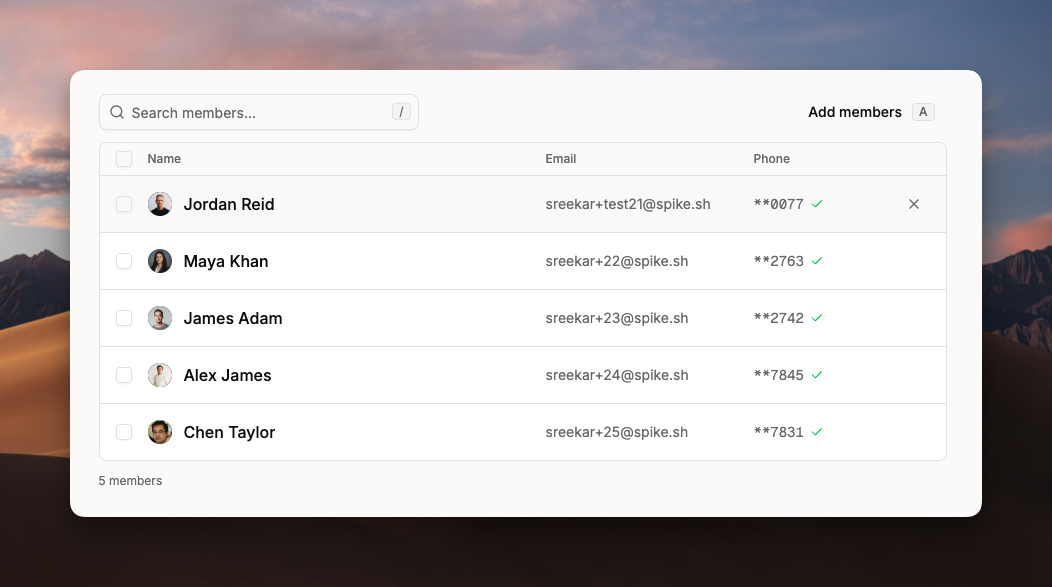Click email sreekar+23@spike.sh
The width and height of the screenshot is (1052, 587).
pos(617,318)
